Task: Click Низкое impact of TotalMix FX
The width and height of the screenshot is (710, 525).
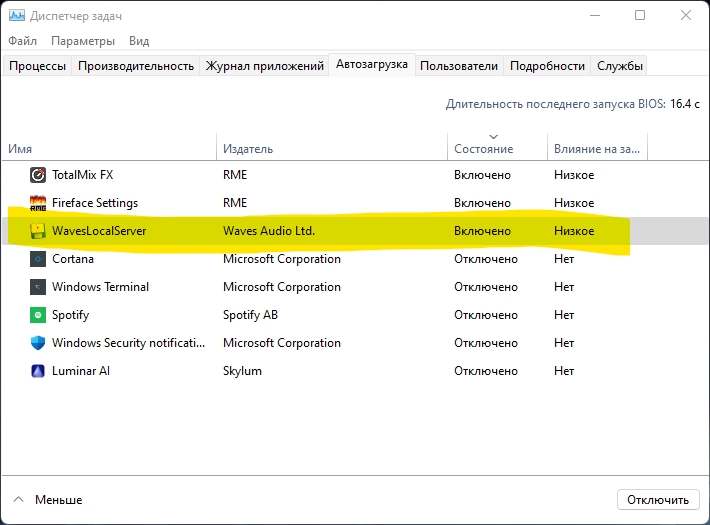Action: click(x=574, y=175)
